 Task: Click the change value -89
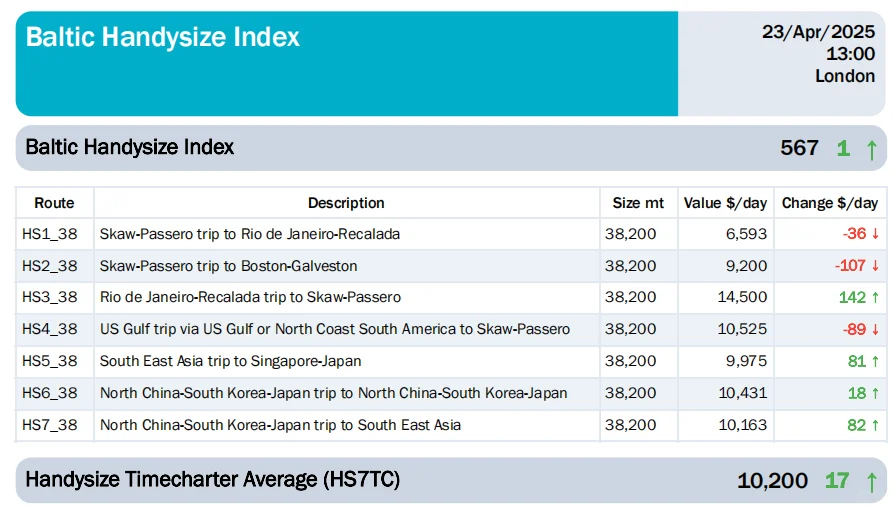point(854,329)
